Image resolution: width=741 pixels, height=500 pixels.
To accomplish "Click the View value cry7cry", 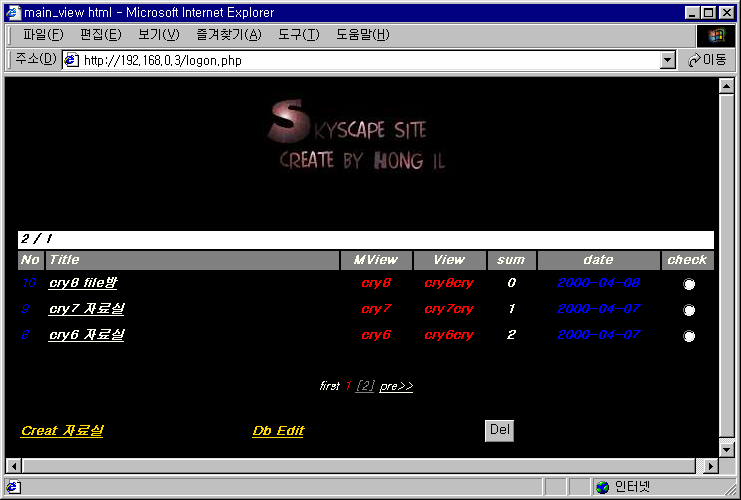I will point(449,309).
